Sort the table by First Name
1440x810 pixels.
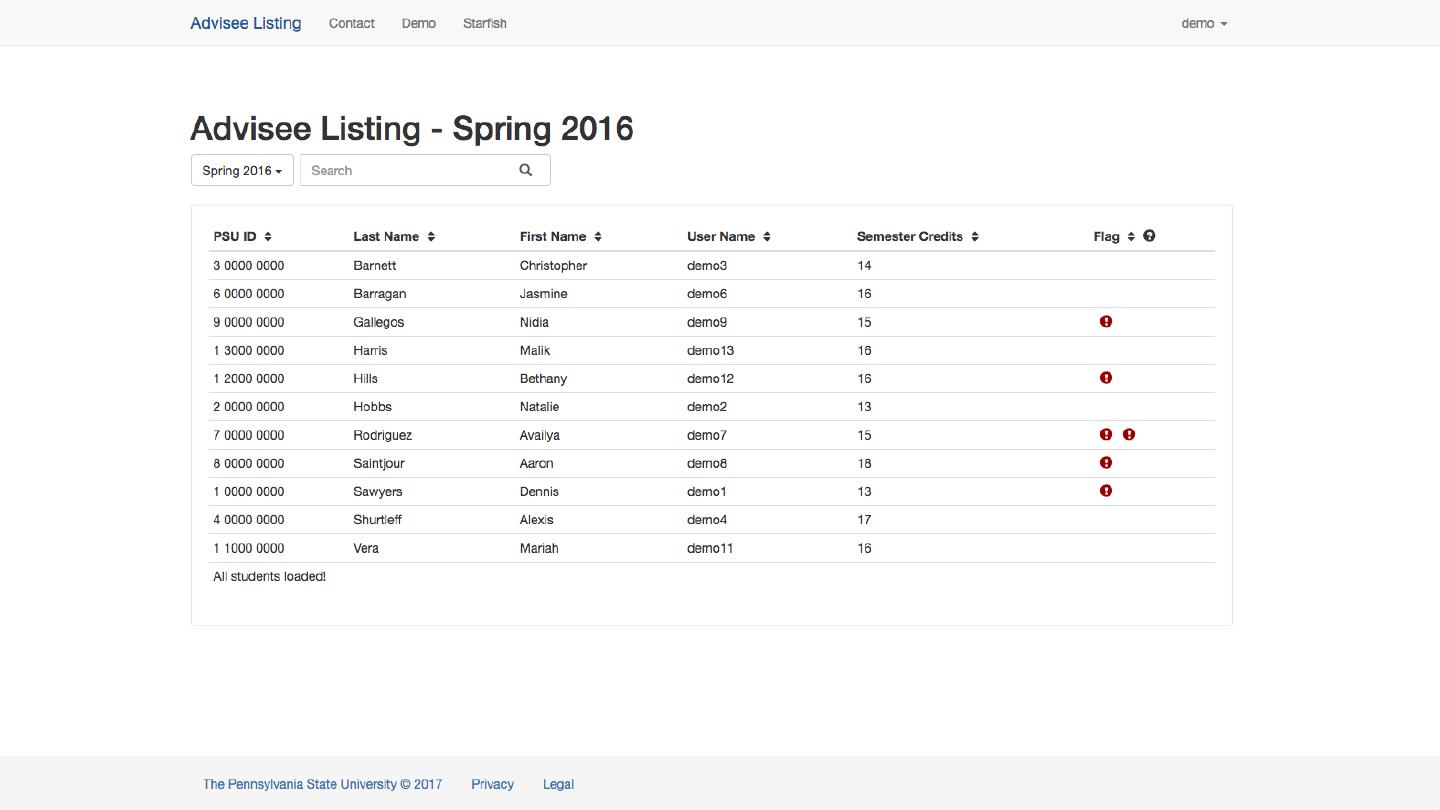coord(597,237)
